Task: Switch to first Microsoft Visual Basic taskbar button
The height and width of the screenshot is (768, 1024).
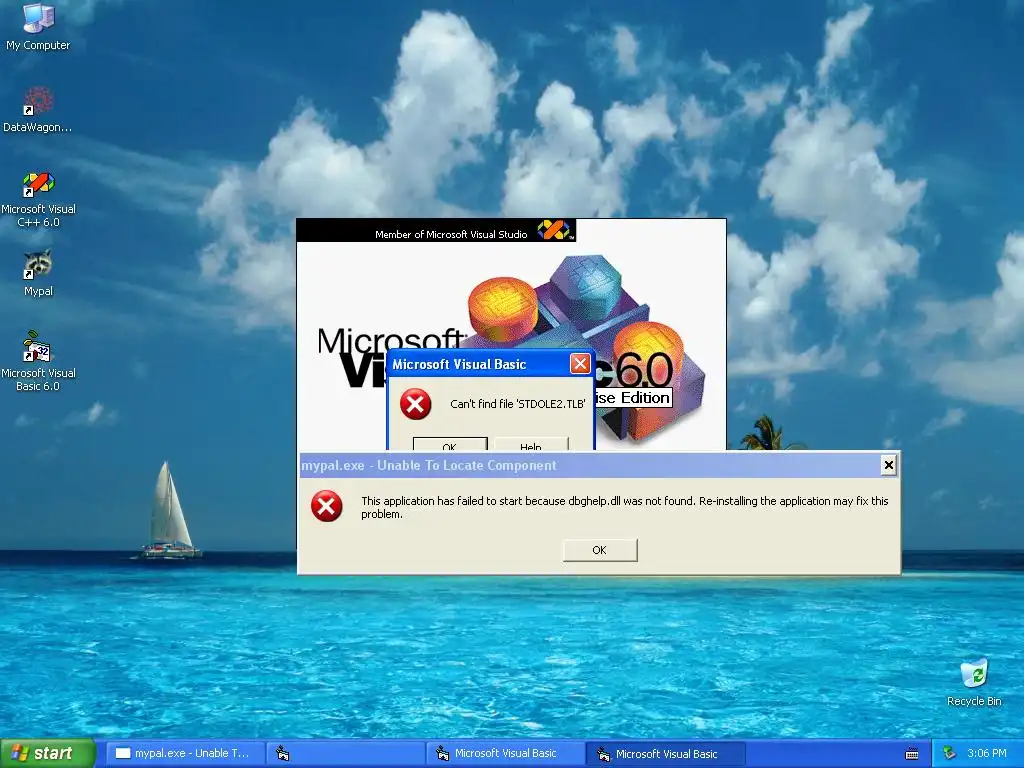Action: pos(505,753)
